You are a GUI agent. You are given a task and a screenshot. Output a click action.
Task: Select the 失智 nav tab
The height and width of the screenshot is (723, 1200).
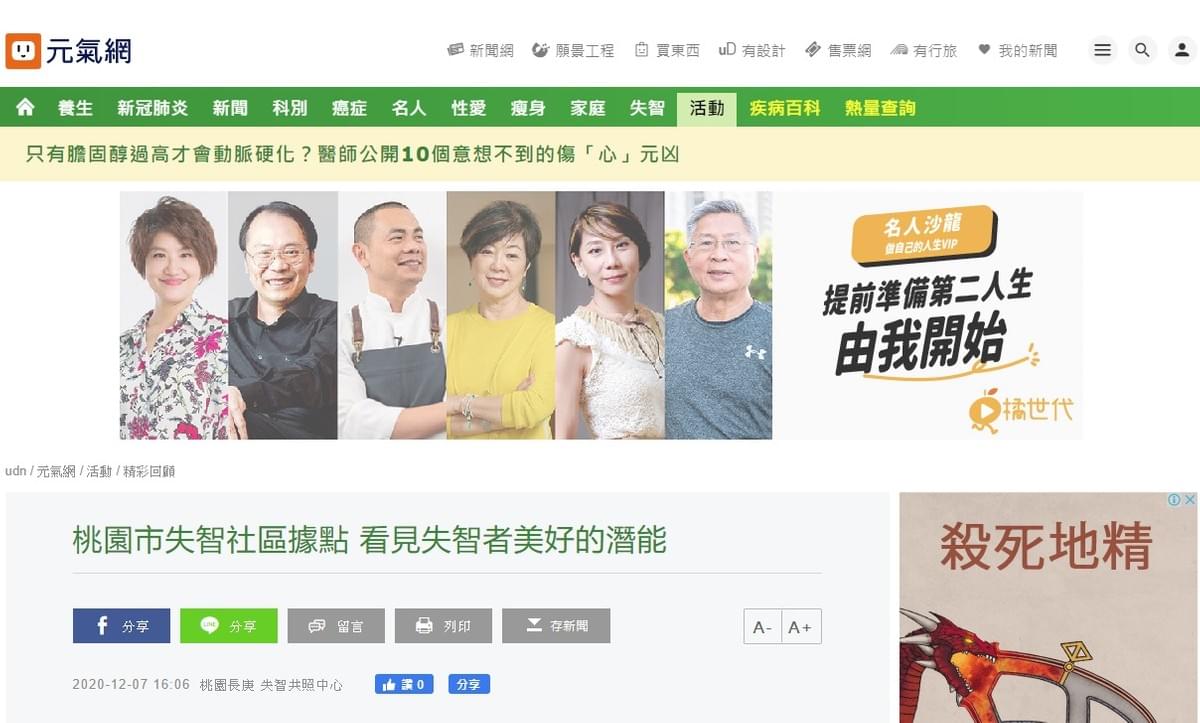[647, 108]
